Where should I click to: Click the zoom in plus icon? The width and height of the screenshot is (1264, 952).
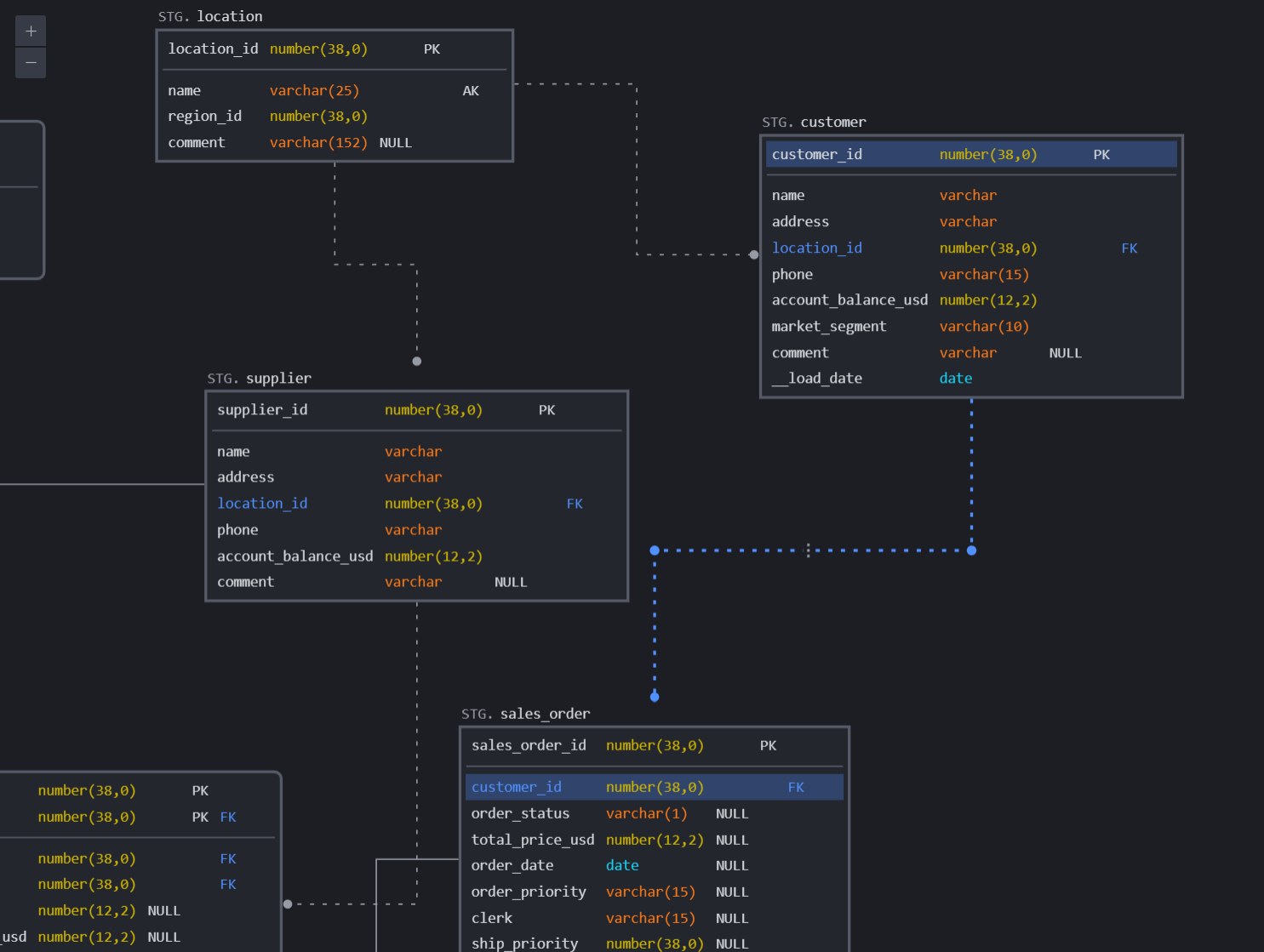(x=31, y=31)
